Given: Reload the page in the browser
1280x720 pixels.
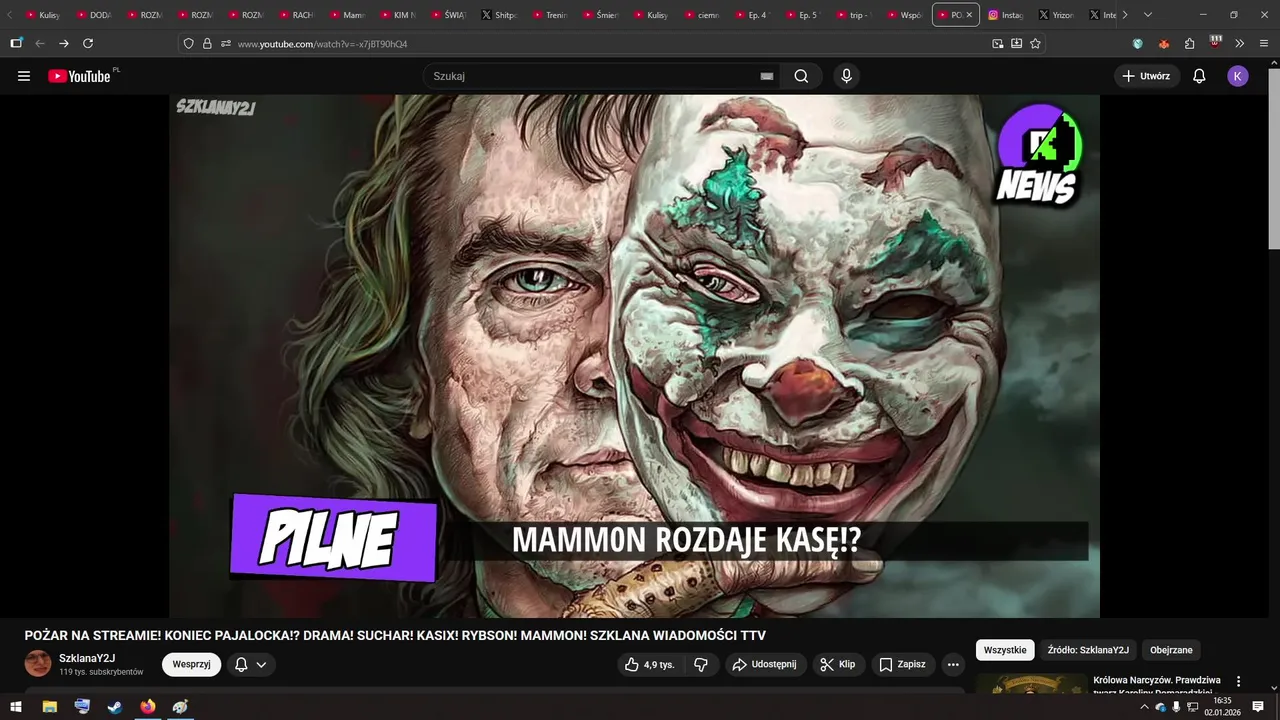Looking at the screenshot, I should point(88,44).
